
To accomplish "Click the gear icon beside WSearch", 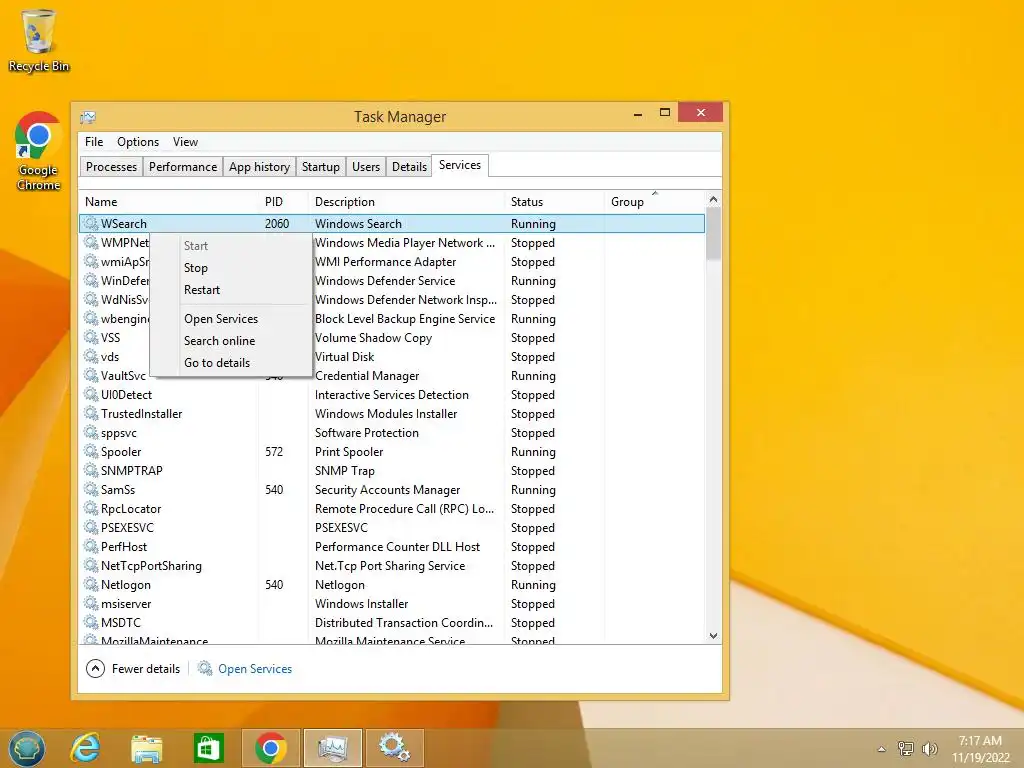I will [91, 223].
